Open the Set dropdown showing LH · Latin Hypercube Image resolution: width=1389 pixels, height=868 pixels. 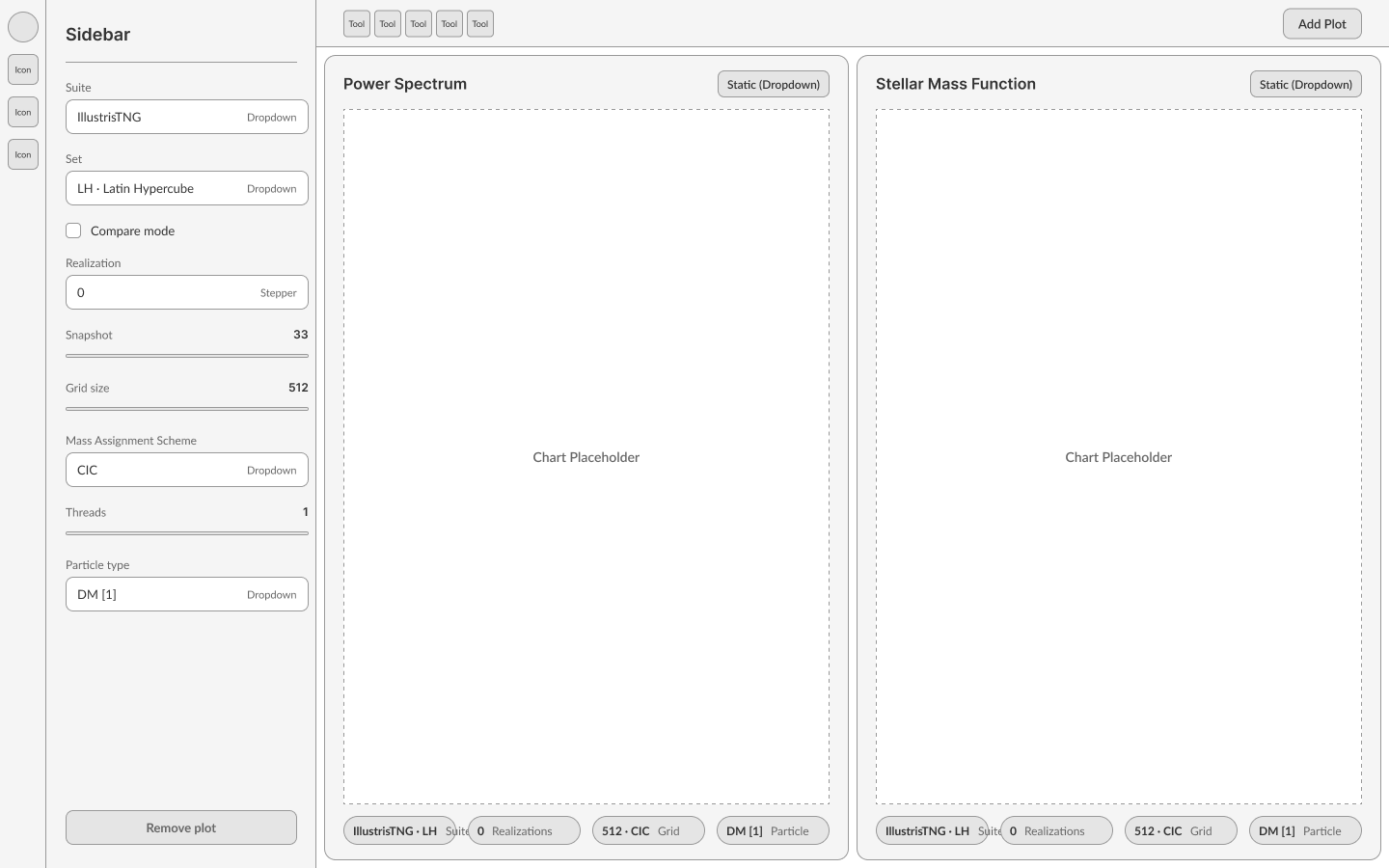[x=187, y=188]
